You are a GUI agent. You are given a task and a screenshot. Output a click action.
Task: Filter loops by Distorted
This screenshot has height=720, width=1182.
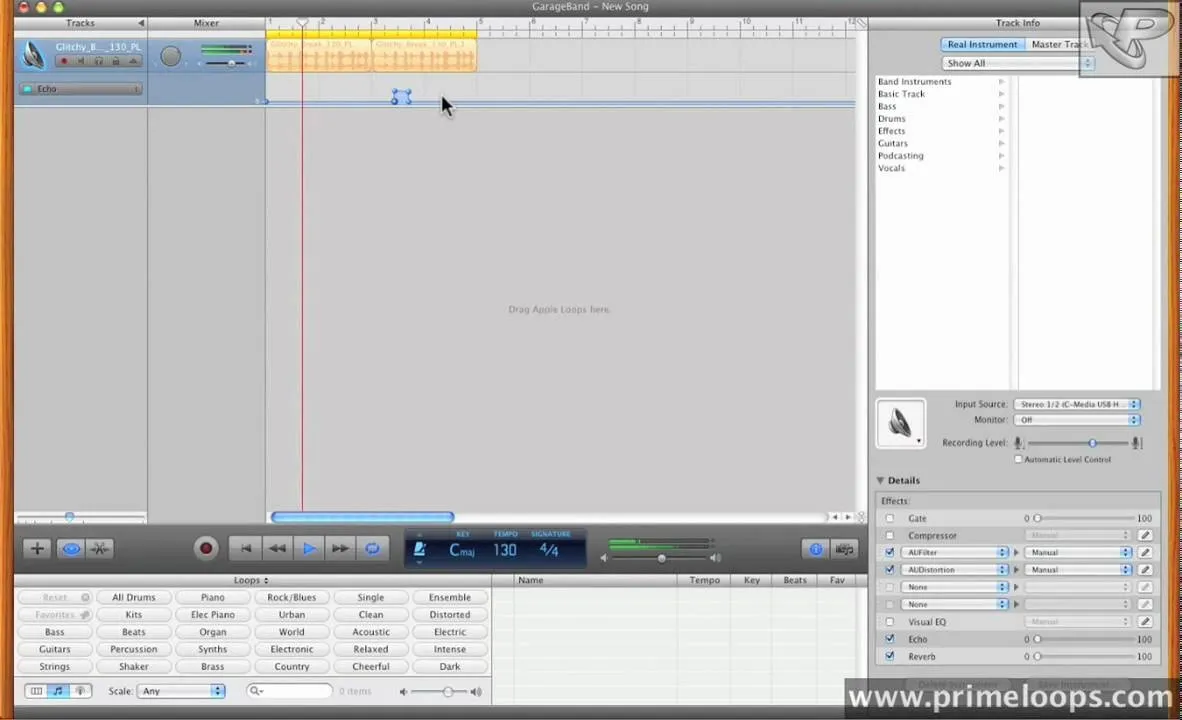(x=450, y=614)
